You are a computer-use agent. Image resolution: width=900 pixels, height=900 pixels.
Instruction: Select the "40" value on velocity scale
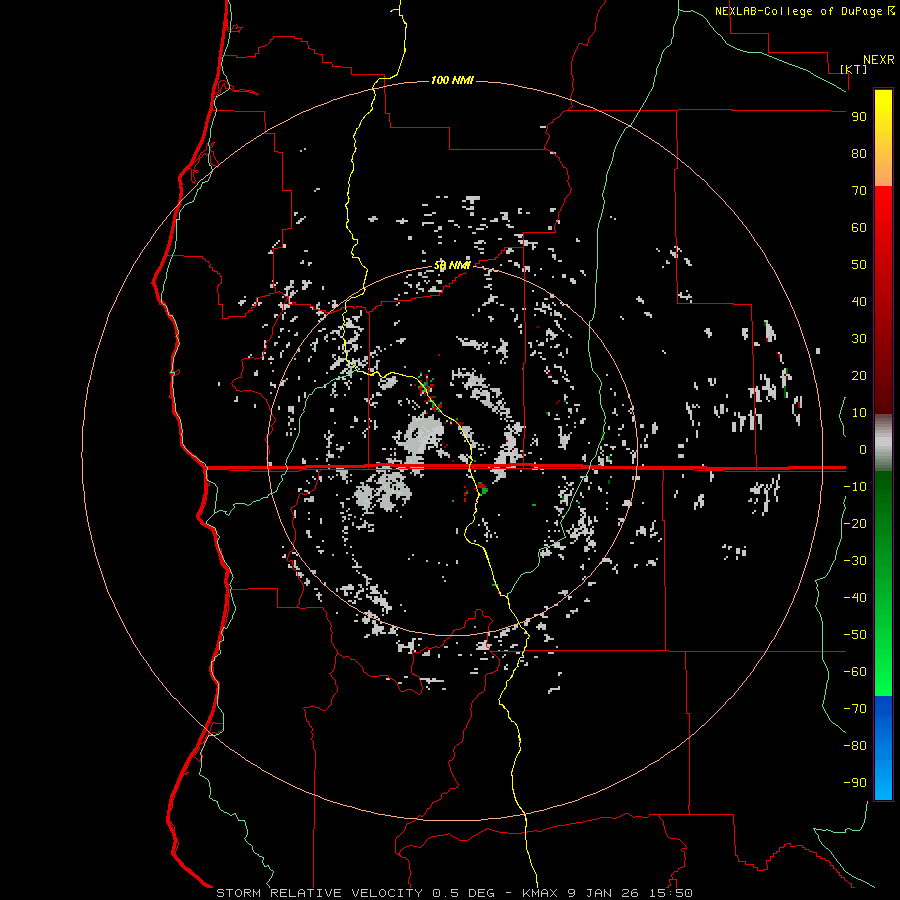(859, 302)
